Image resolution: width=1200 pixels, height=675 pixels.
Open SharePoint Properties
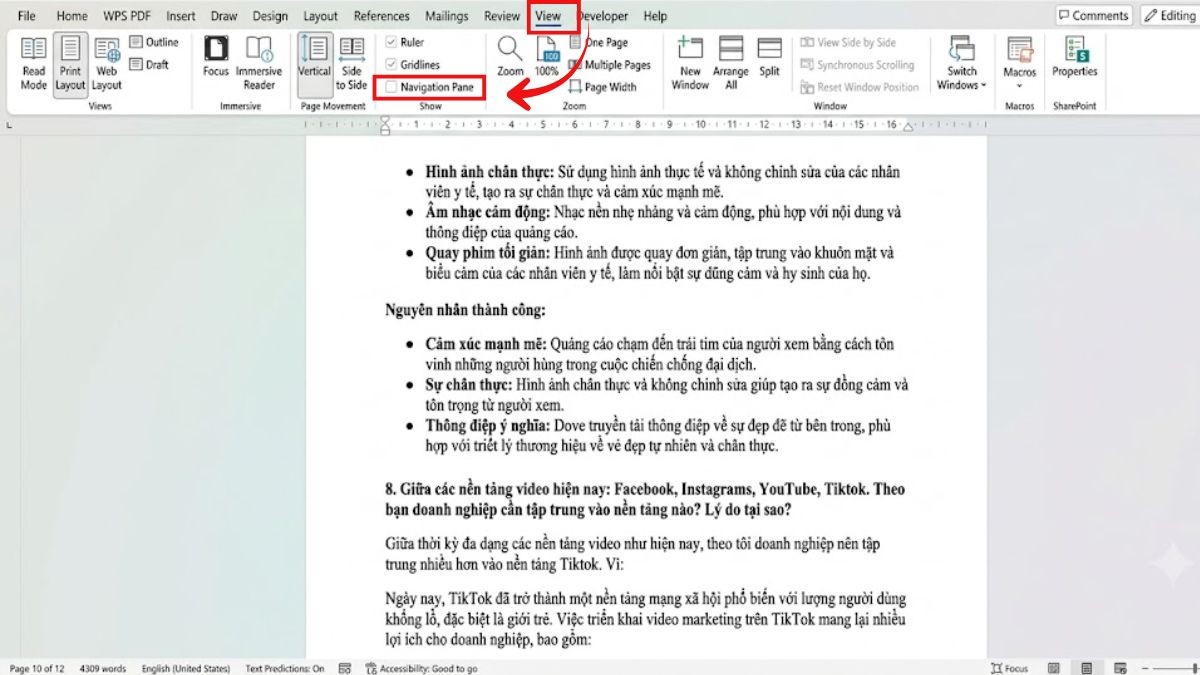click(1075, 58)
